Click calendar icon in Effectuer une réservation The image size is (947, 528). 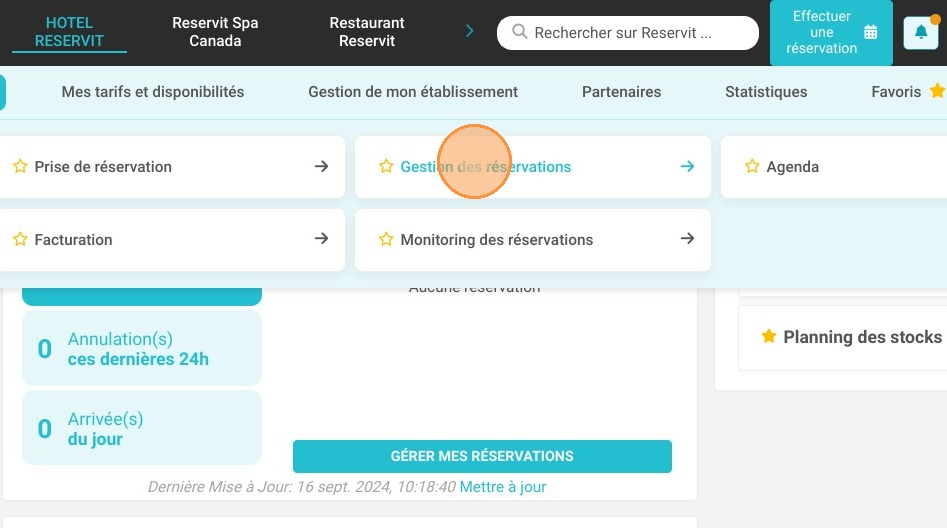[870, 32]
